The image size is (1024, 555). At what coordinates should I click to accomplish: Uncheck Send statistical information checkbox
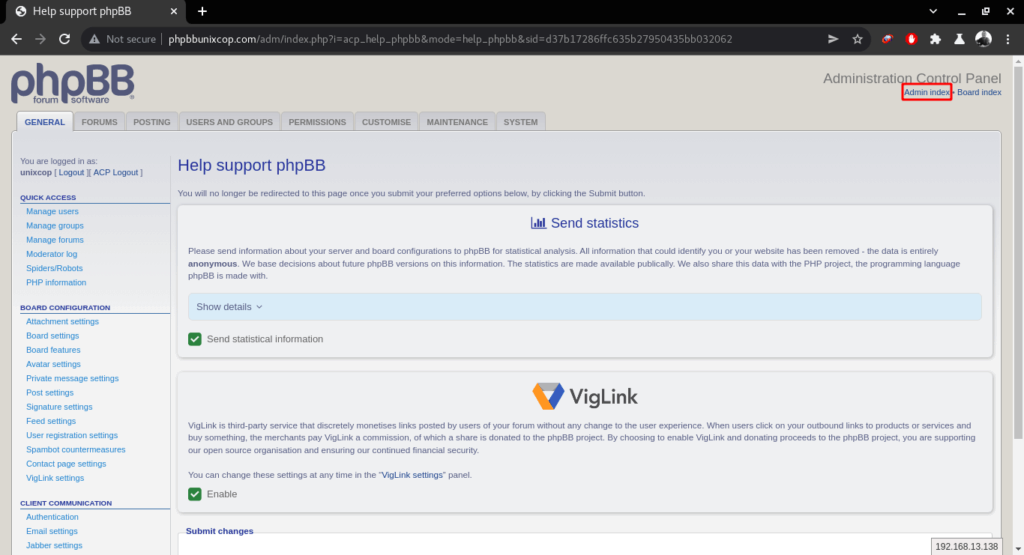pyautogui.click(x=195, y=339)
